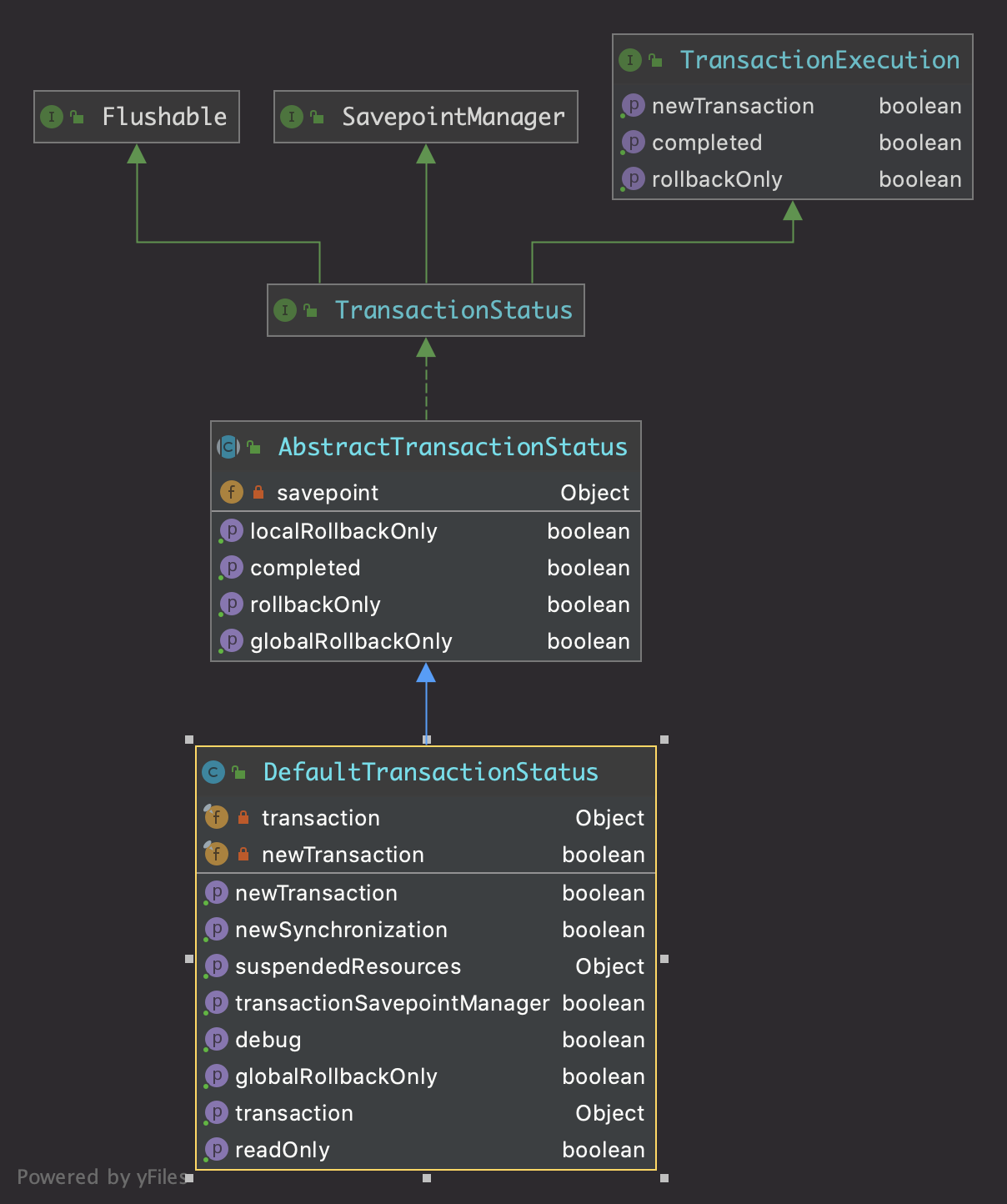Click the Object type of suspendedResources
Screen dimensions: 1007x1204
pos(609,966)
